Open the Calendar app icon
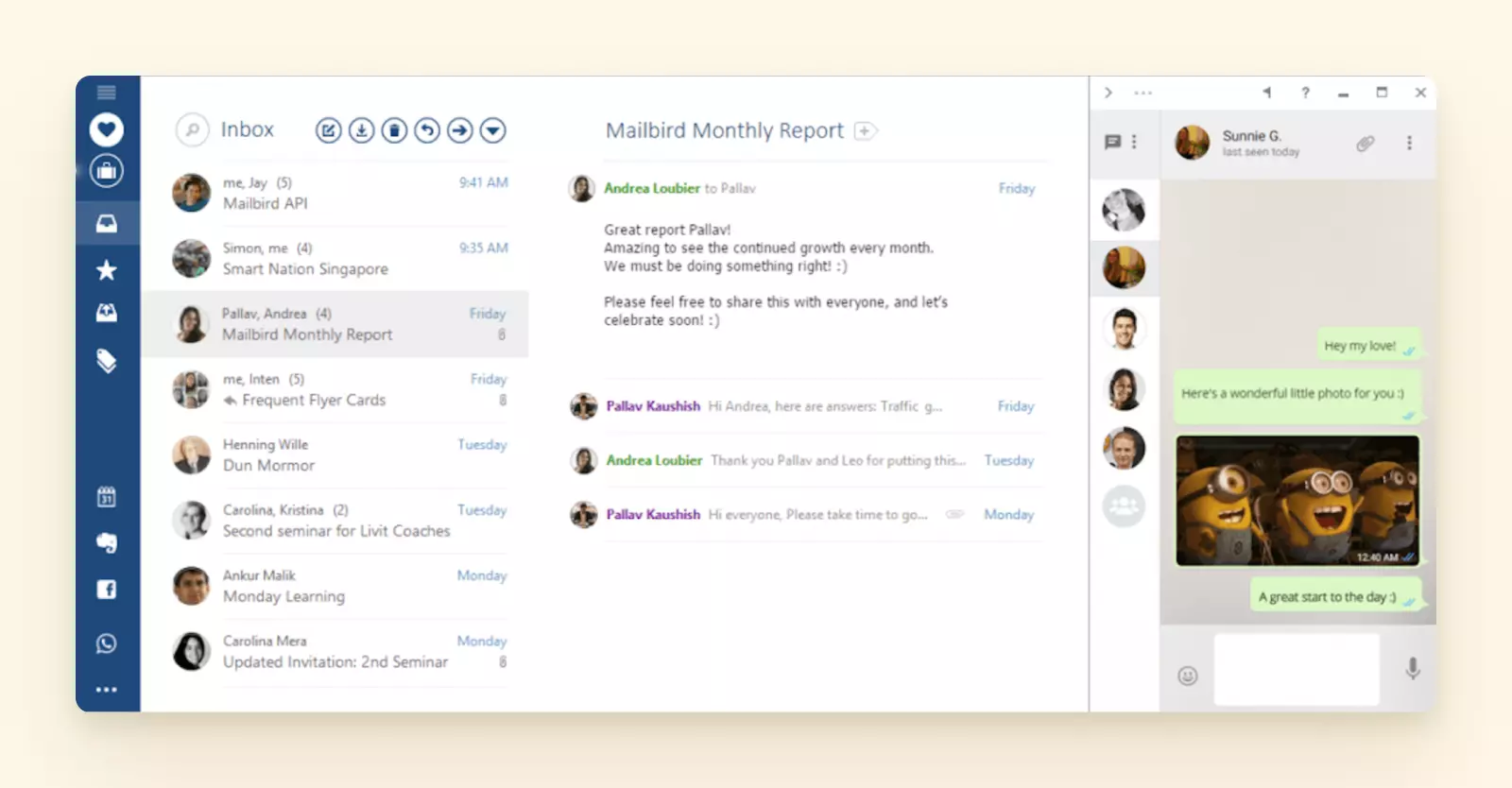Viewport: 1512px width, 788px height. [x=107, y=497]
